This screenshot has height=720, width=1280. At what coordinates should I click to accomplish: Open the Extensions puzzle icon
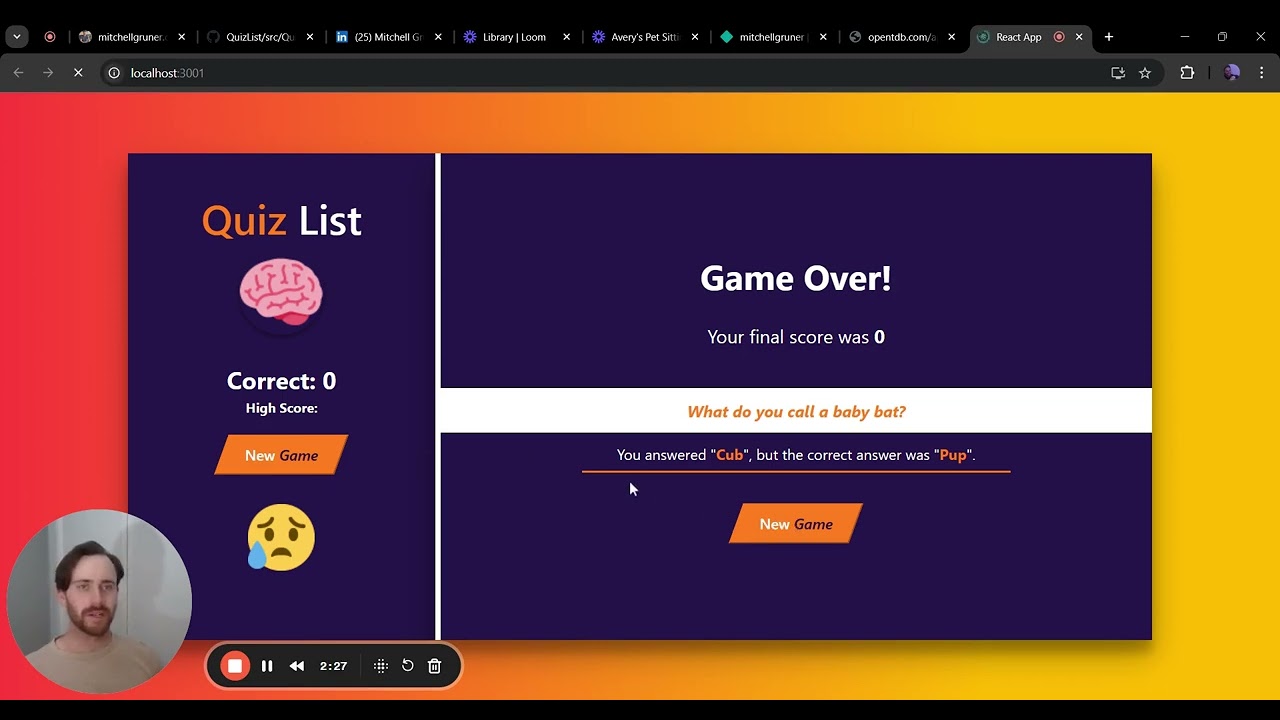(x=1187, y=73)
